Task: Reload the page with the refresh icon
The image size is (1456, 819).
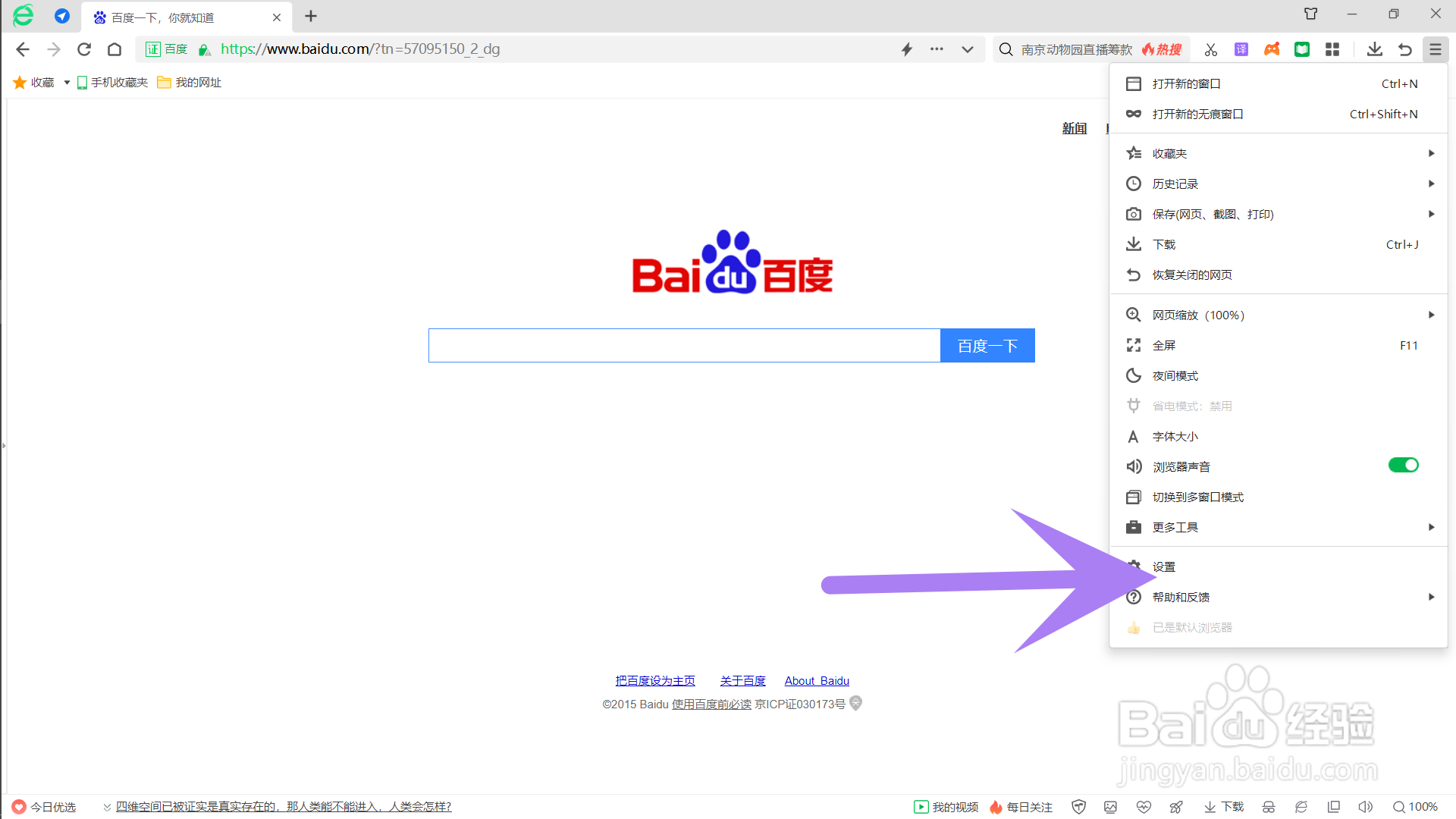Action: click(84, 49)
